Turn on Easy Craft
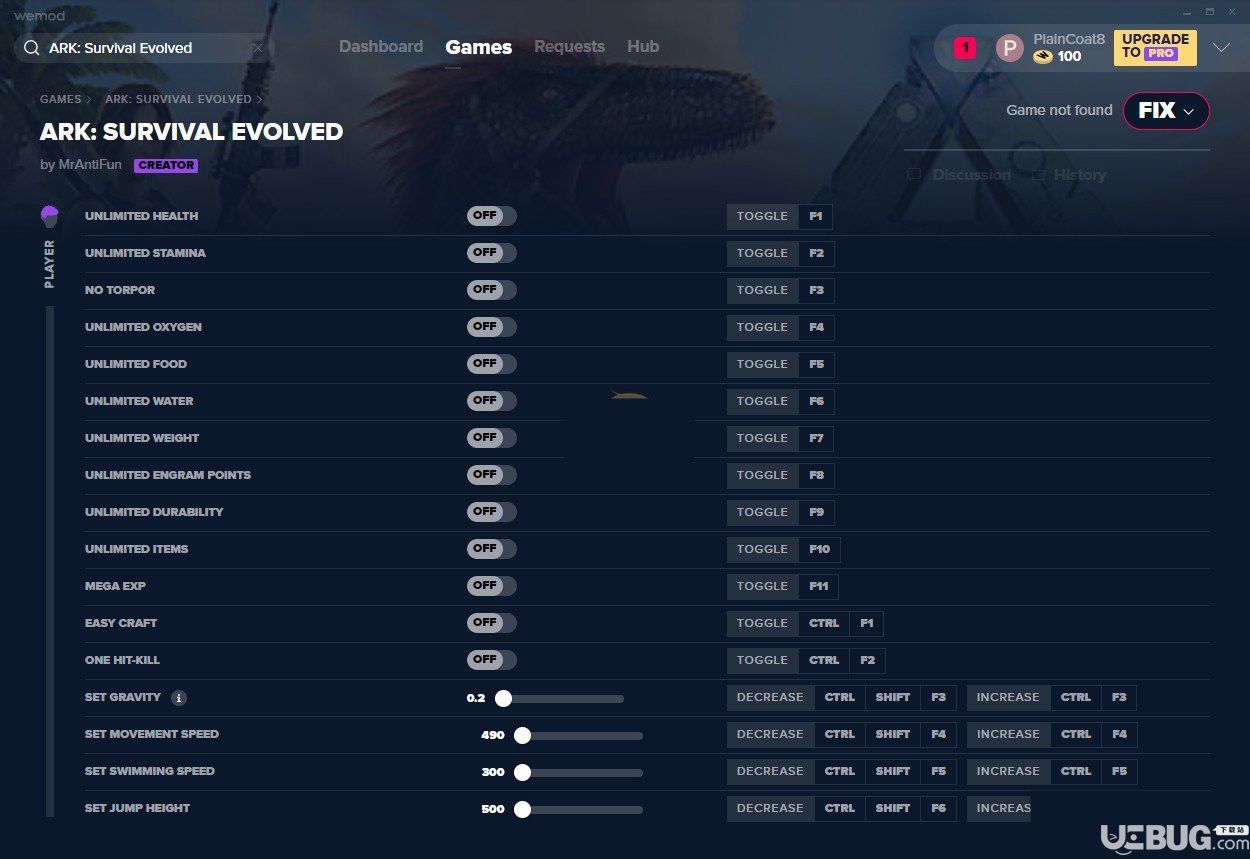 [491, 623]
